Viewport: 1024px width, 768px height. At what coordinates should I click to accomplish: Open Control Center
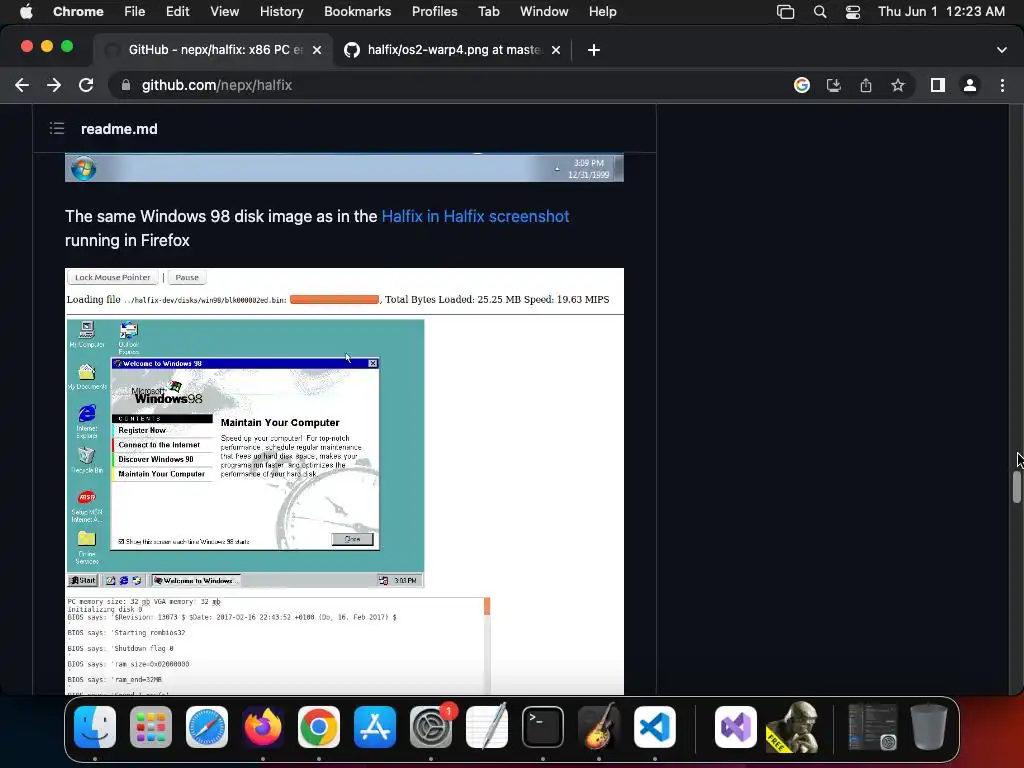pyautogui.click(x=853, y=12)
